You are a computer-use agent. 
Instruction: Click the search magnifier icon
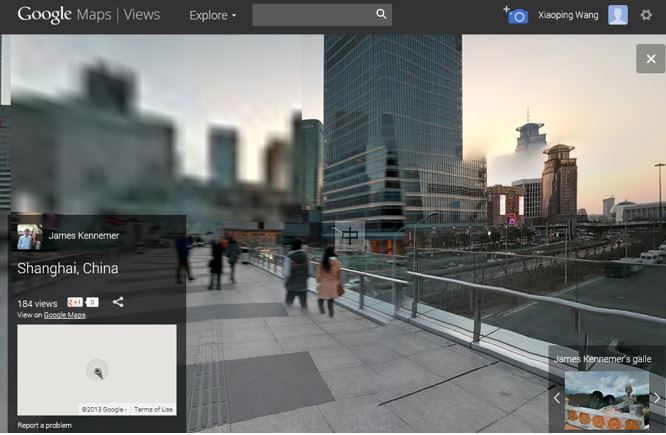381,15
